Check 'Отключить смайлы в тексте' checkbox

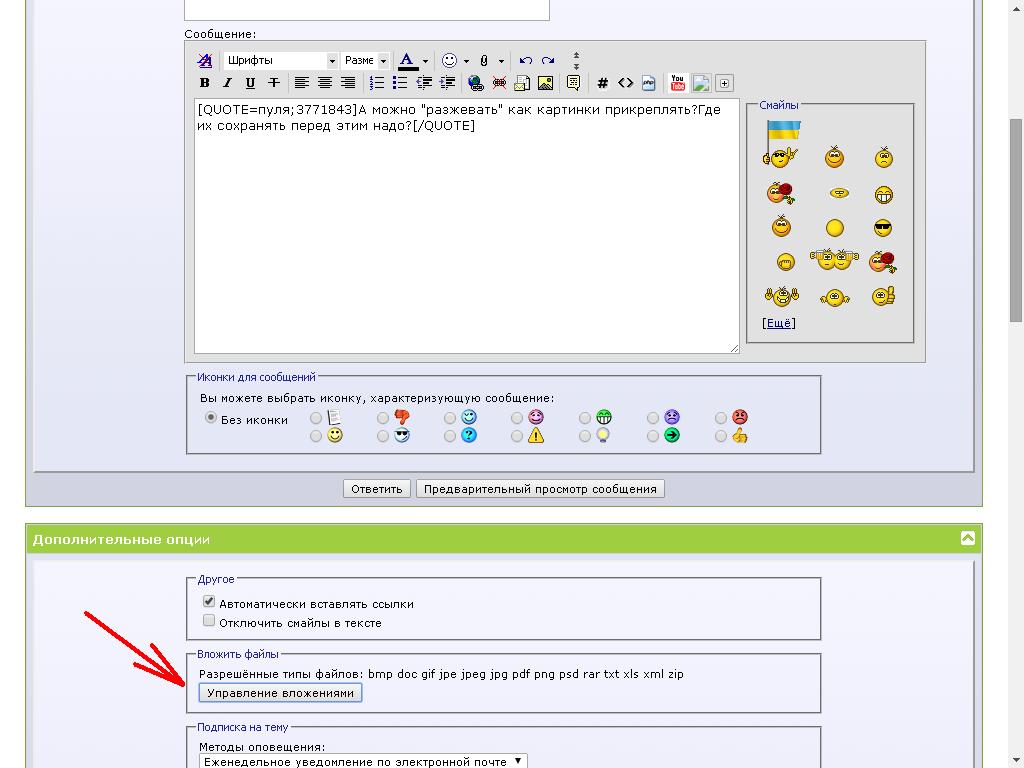click(209, 620)
